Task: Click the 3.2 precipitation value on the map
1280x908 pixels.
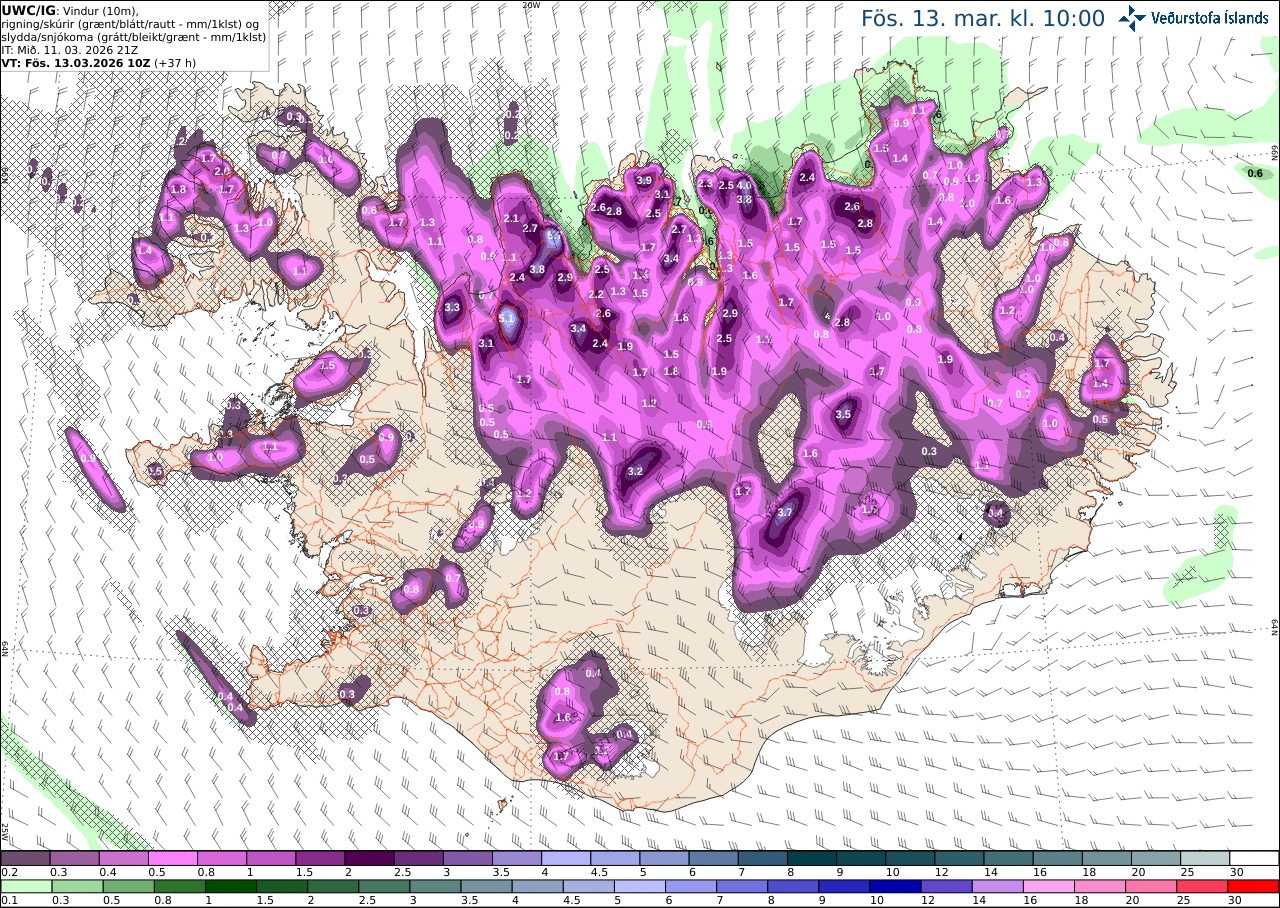Action: click(x=635, y=471)
